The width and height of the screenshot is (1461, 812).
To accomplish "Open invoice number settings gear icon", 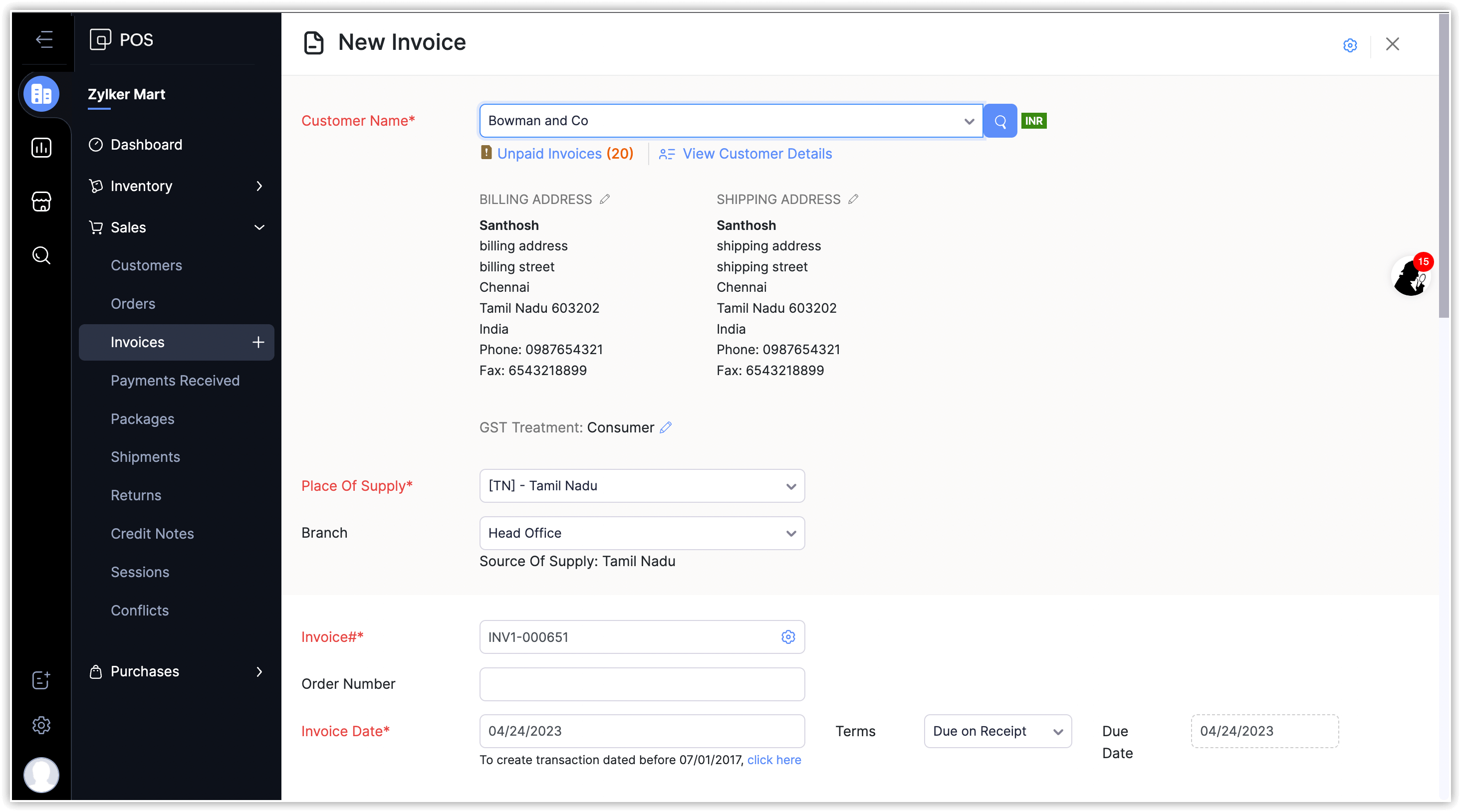I will pyautogui.click(x=788, y=637).
